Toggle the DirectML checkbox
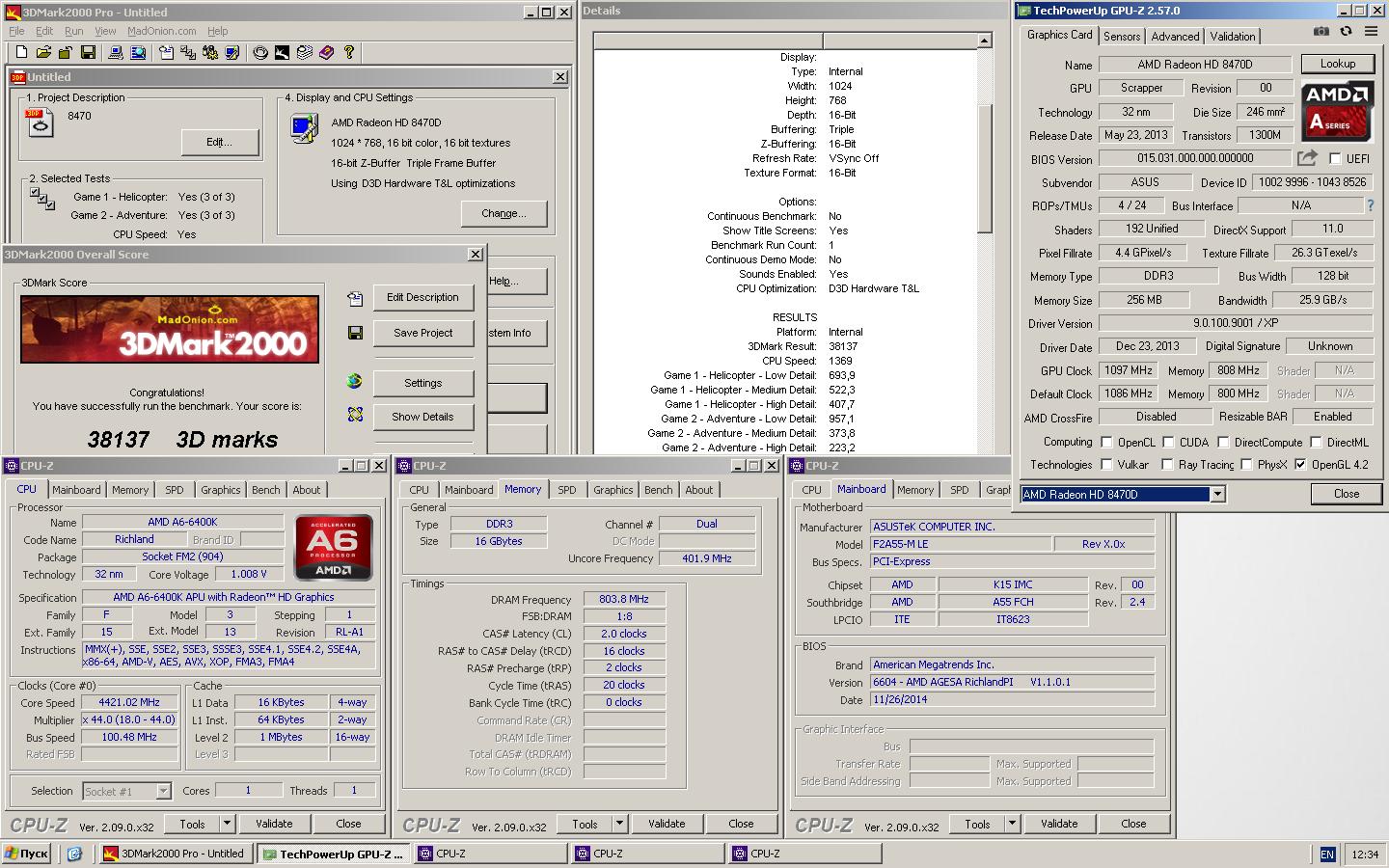Viewport: 1389px width, 868px height. tap(1314, 442)
